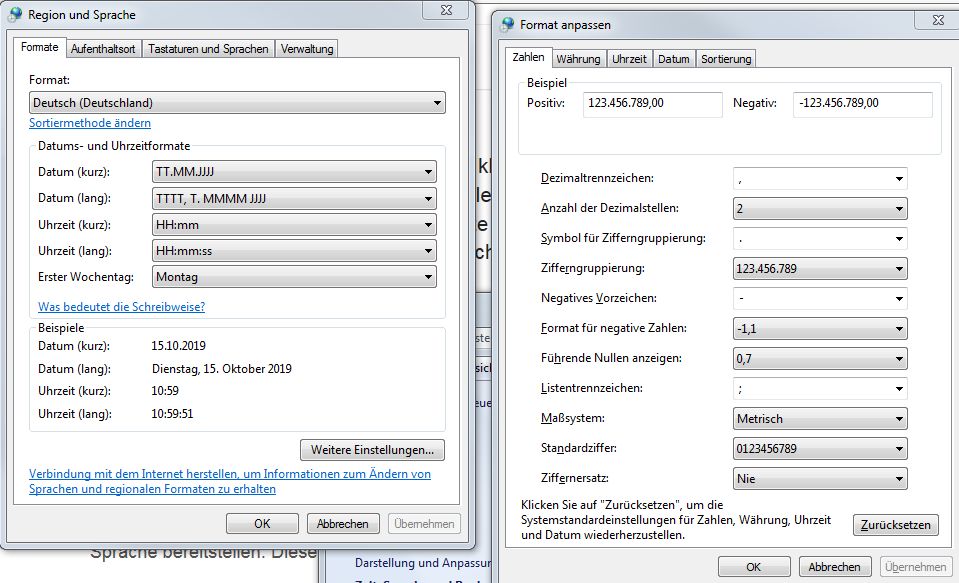This screenshot has height=583, width=959.
Task: Switch to the Sortierung tab
Action: tap(726, 59)
